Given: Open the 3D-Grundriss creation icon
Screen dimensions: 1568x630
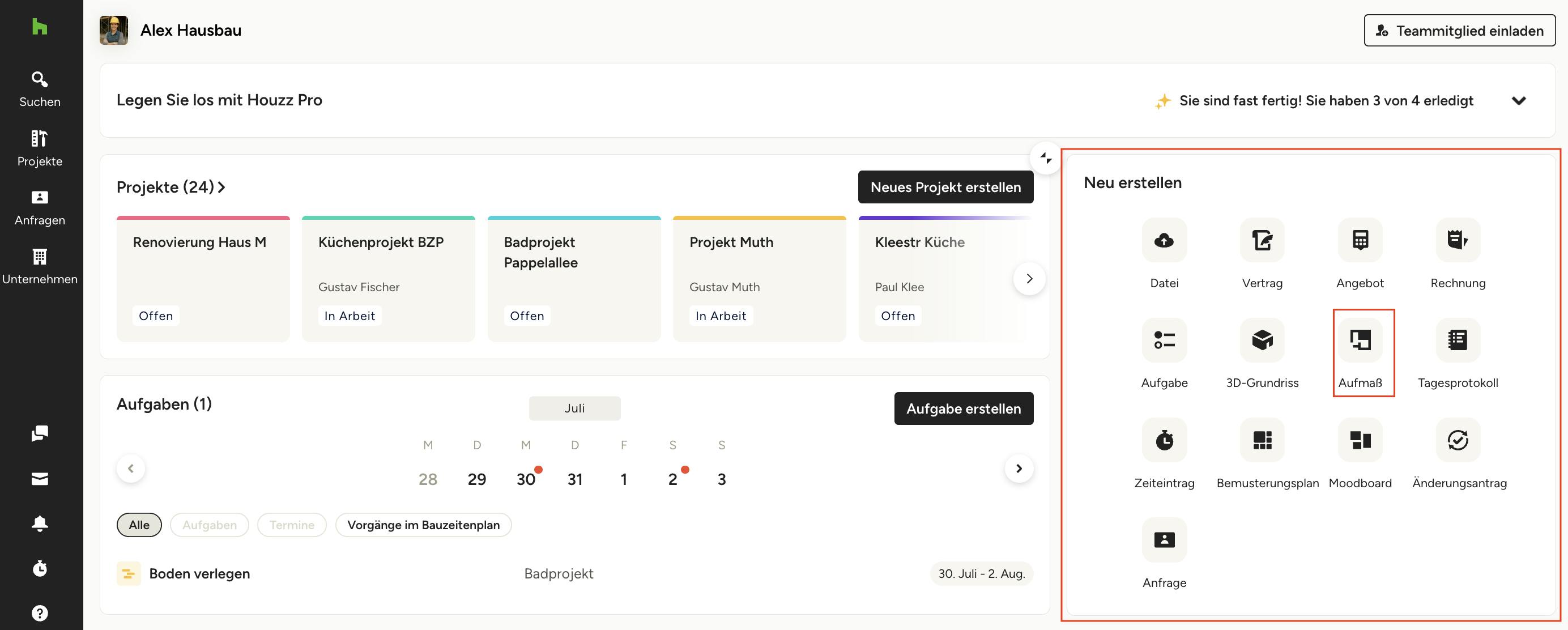Looking at the screenshot, I should click(1262, 340).
